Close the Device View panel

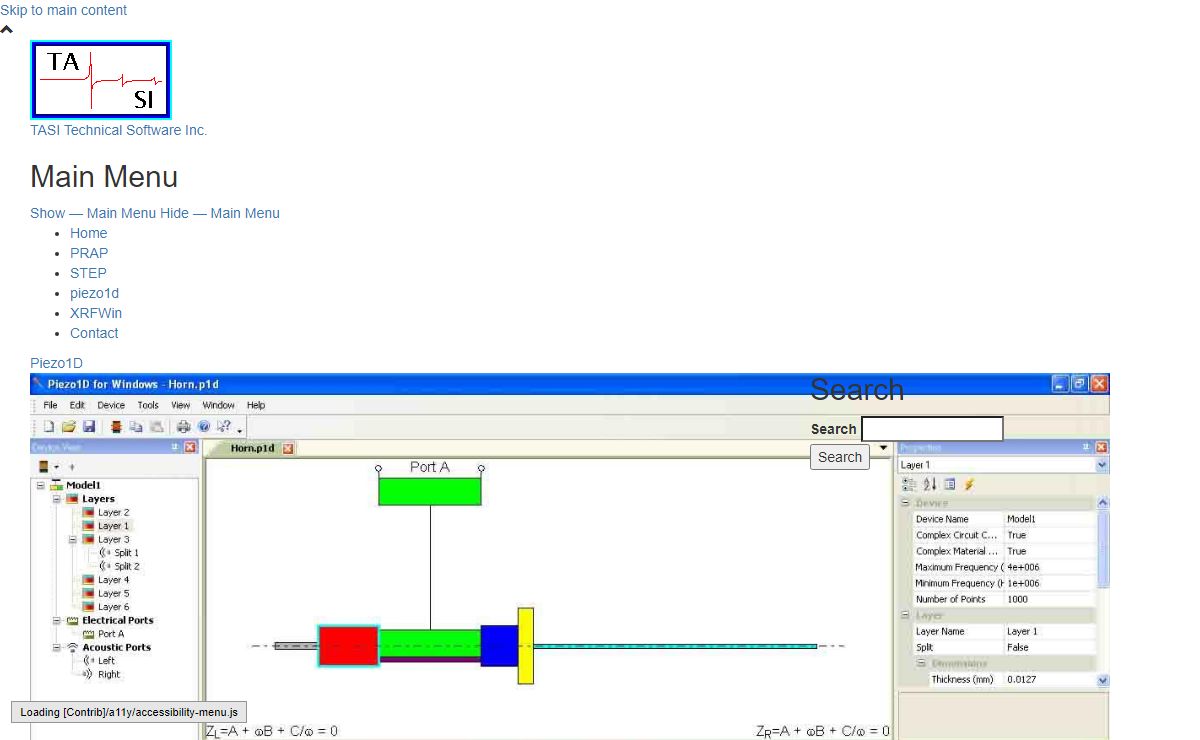pos(189,447)
